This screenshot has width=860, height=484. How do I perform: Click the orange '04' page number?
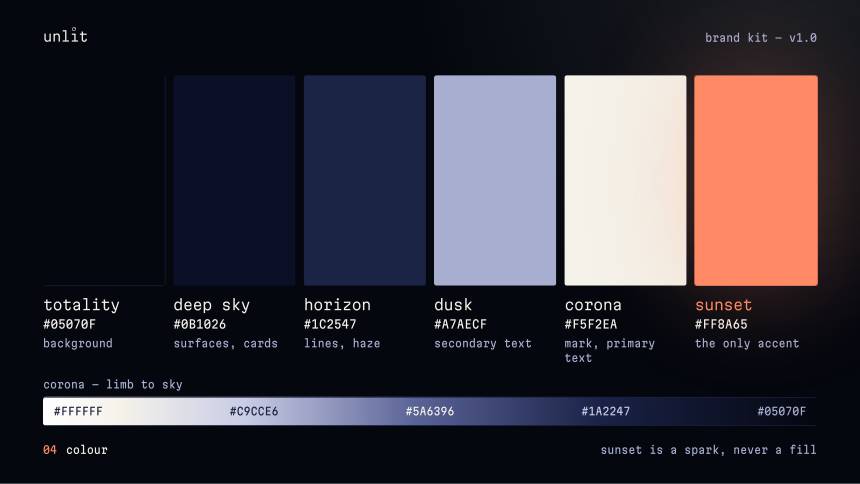50,450
